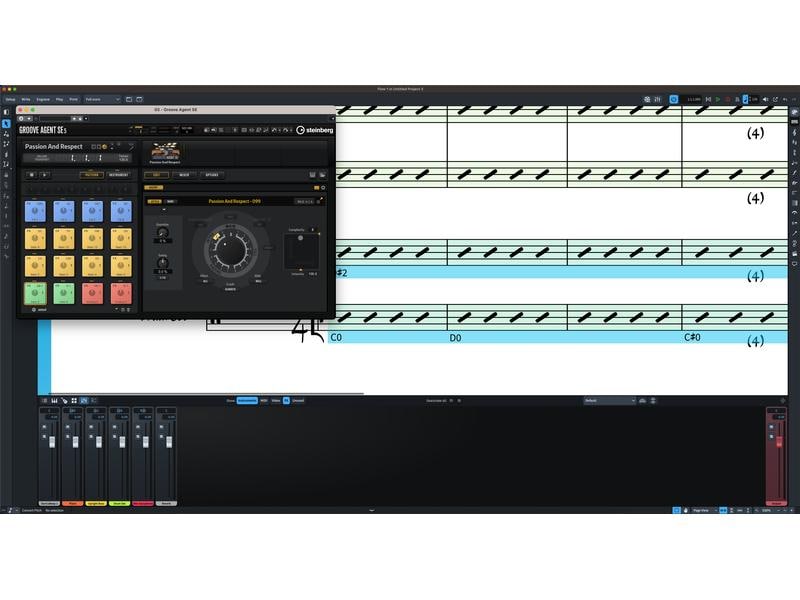Toggle left panel visibility icon
Screen dimensions: 800x600
[x=6, y=112]
